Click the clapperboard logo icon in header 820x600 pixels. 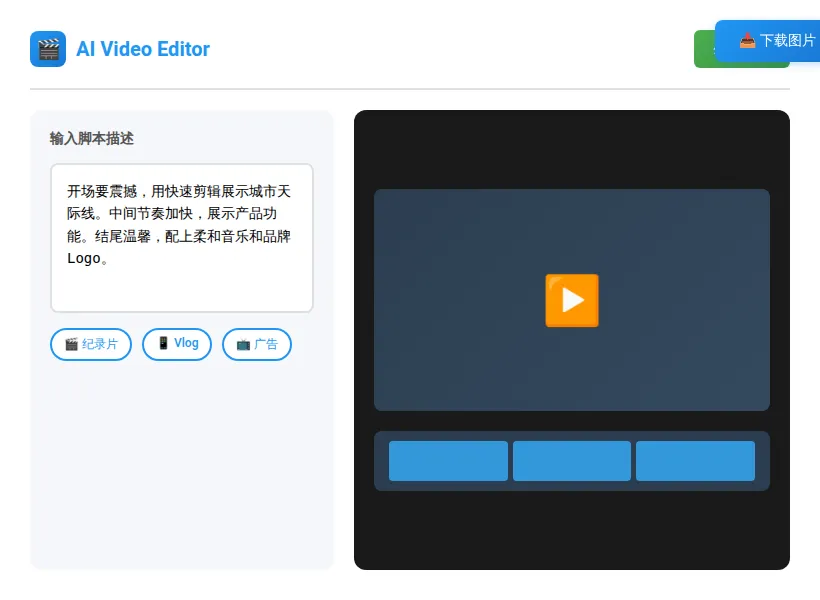(x=48, y=49)
